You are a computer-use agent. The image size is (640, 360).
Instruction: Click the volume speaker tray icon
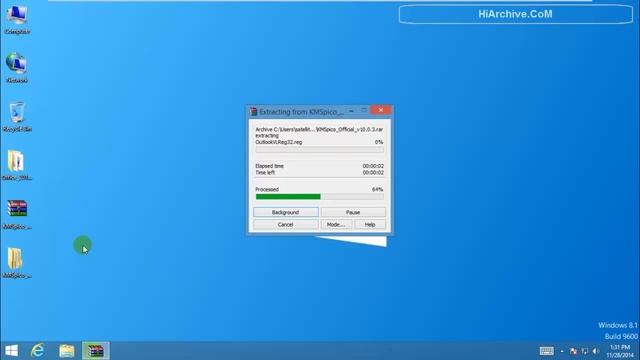[596, 351]
